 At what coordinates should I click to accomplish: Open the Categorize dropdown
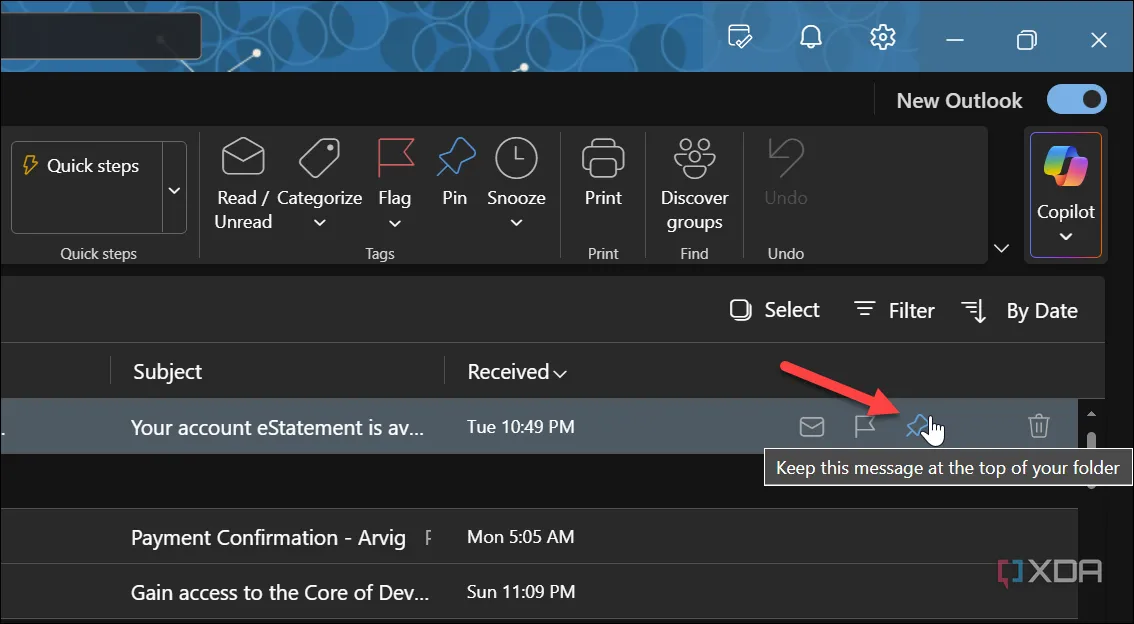click(320, 223)
